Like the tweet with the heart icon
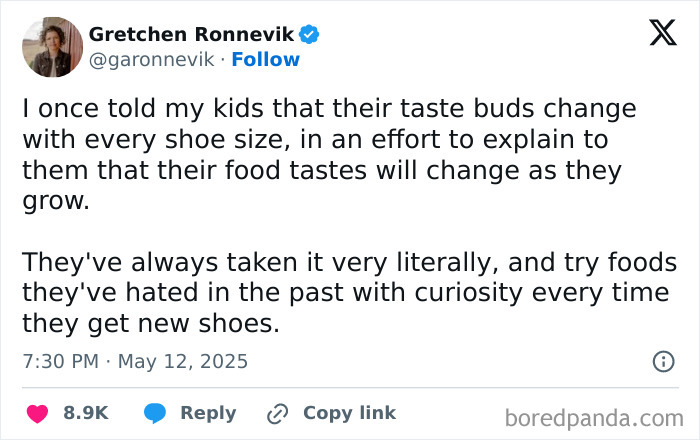The width and height of the screenshot is (700, 440). [x=37, y=413]
